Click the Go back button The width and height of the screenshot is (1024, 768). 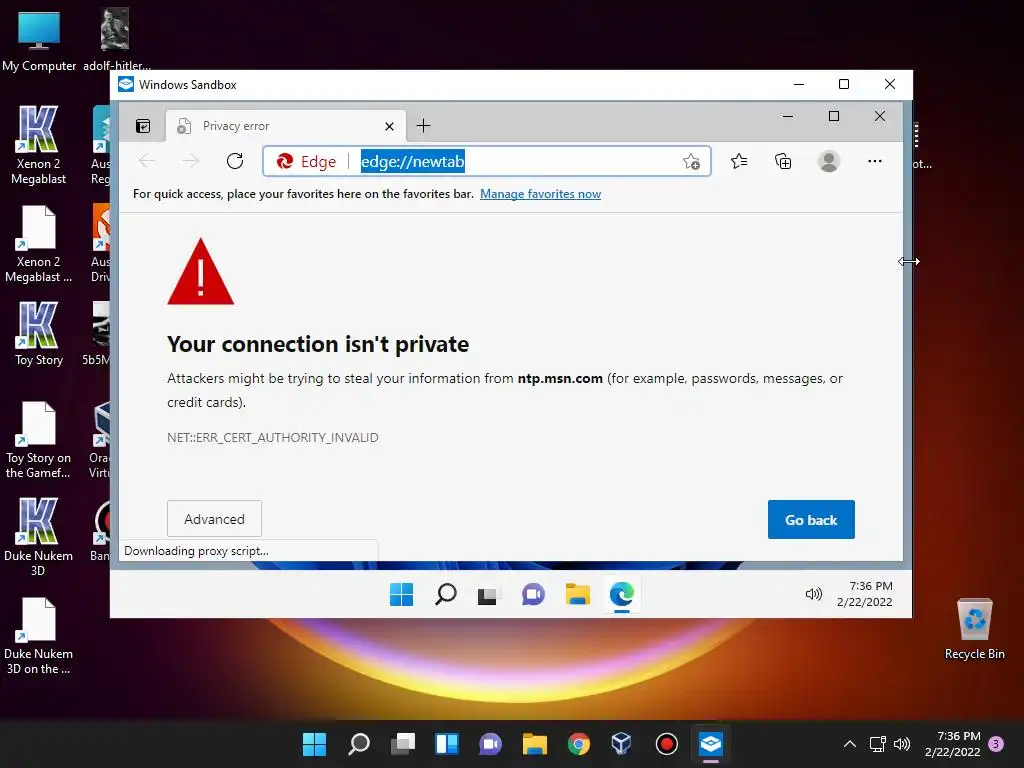[811, 520]
